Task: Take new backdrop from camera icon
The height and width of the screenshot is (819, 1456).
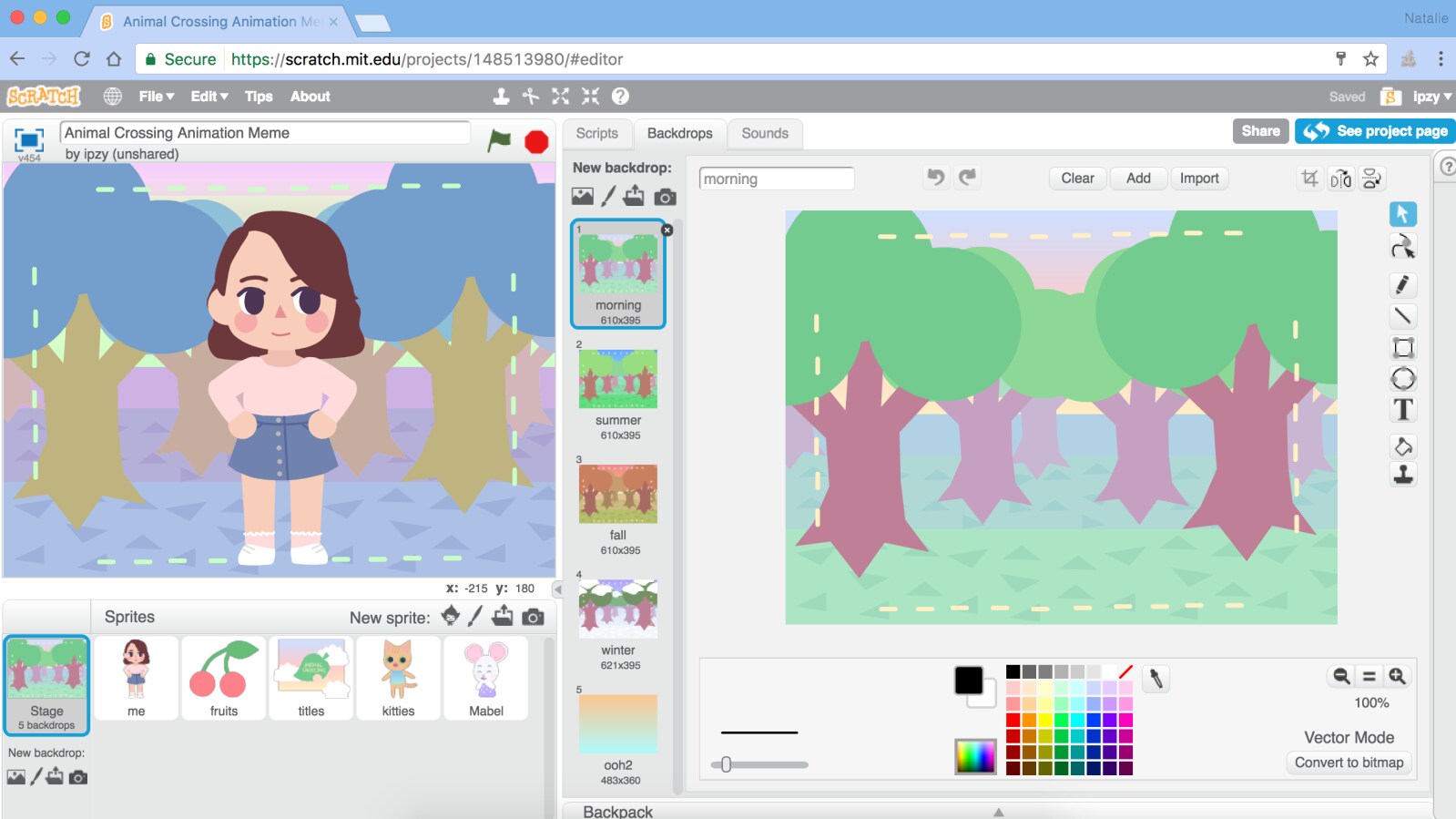Action: 666,197
